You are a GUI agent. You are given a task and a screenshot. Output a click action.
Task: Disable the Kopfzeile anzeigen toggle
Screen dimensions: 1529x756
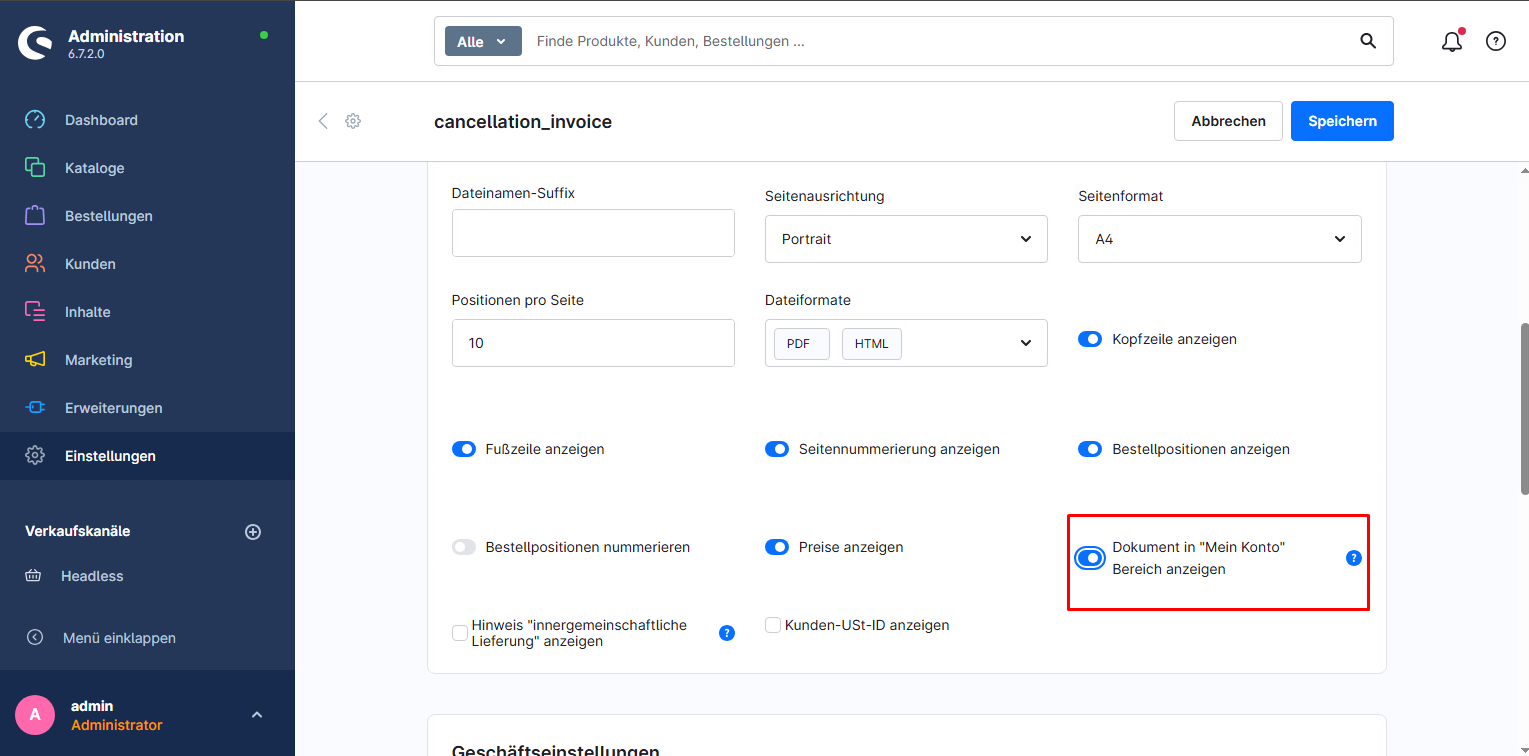click(x=1089, y=339)
